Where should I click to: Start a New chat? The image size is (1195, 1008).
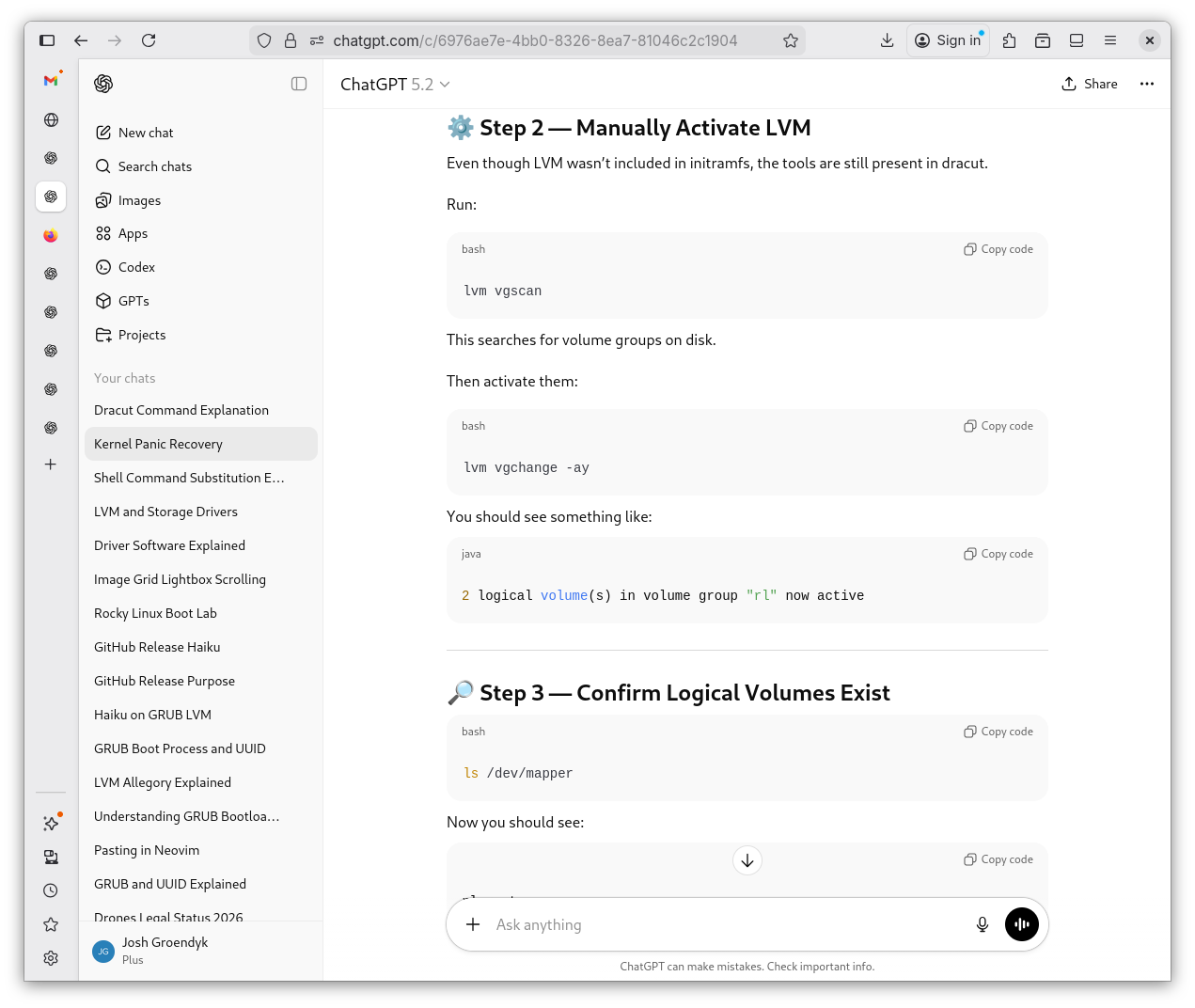coord(145,133)
